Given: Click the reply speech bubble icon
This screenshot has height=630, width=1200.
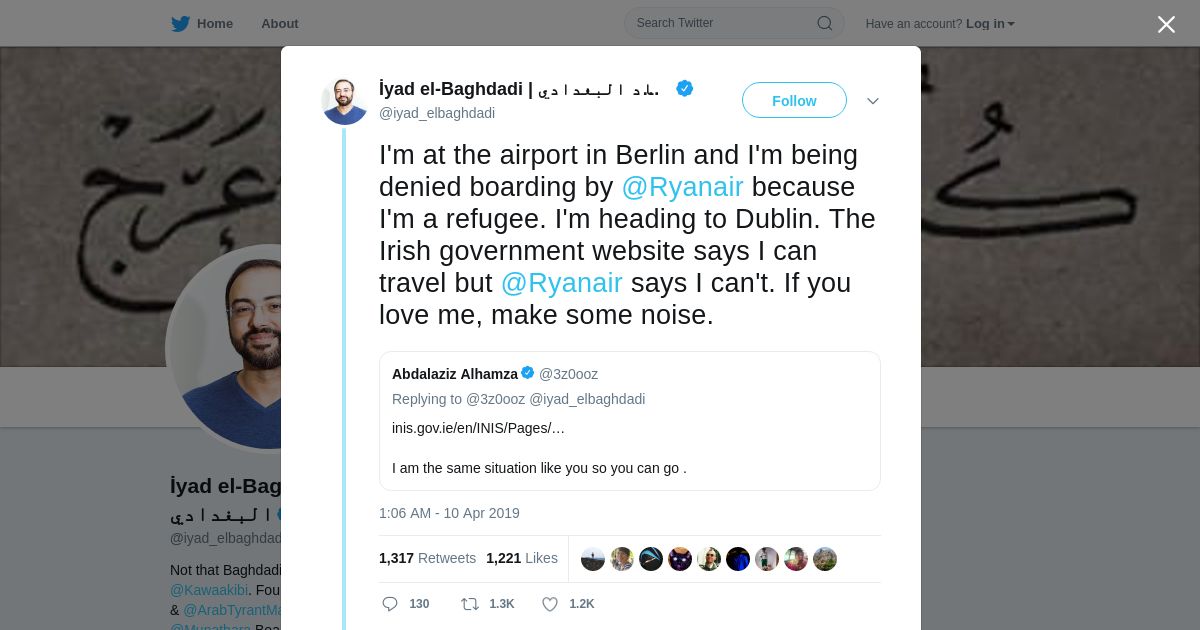Looking at the screenshot, I should (x=390, y=604).
